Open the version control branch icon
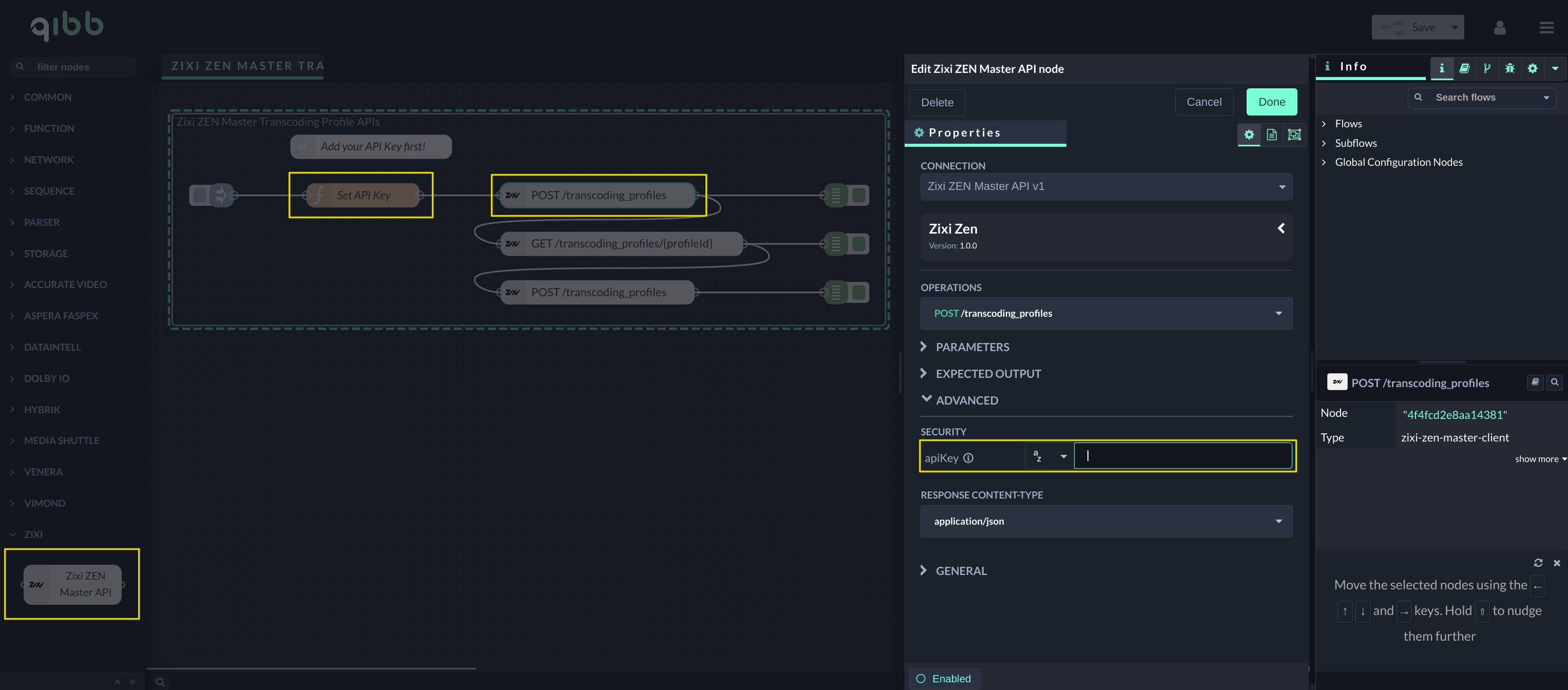The height and width of the screenshot is (690, 1568). pos(1487,68)
